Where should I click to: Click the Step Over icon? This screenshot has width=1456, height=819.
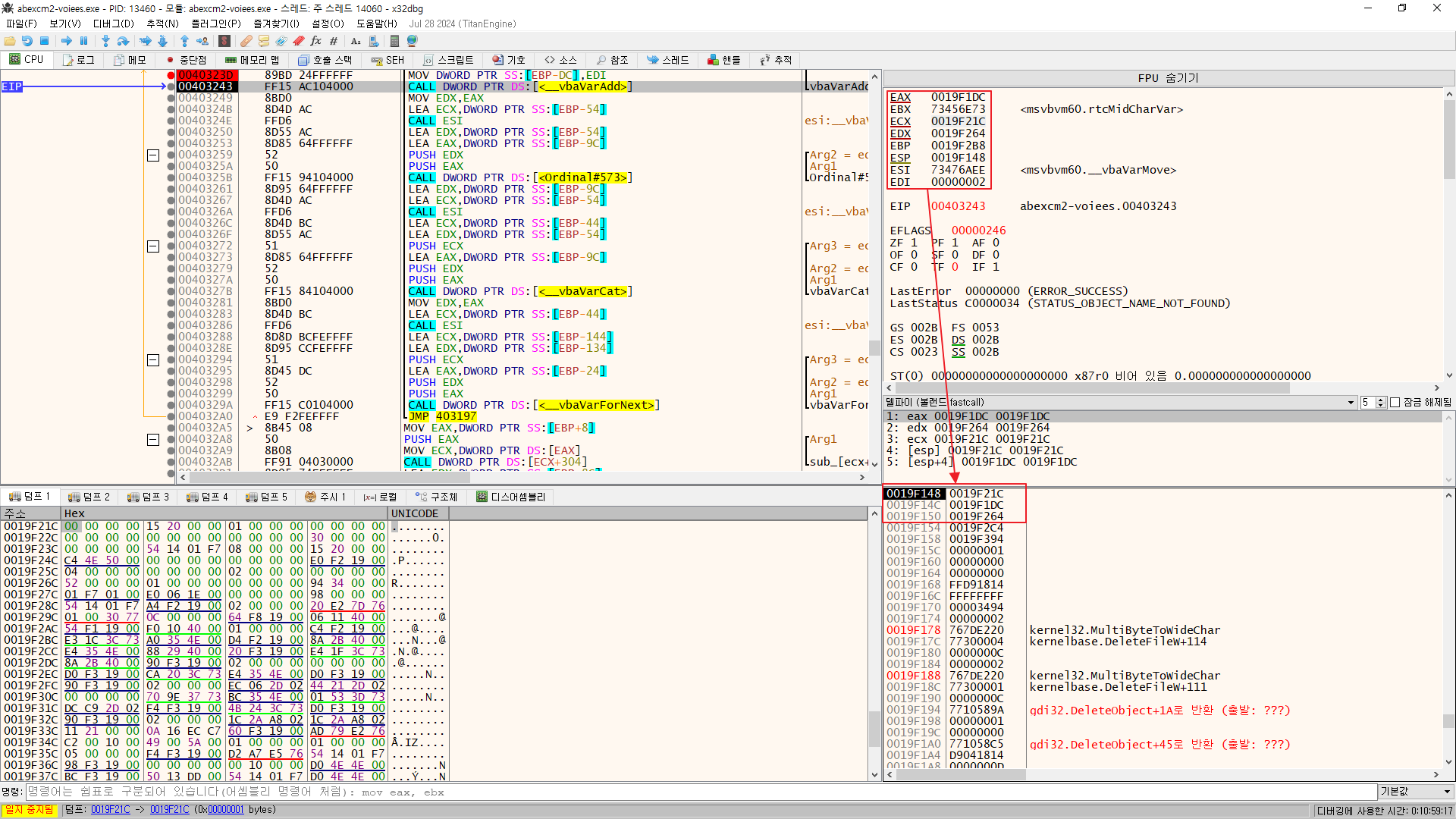(124, 41)
